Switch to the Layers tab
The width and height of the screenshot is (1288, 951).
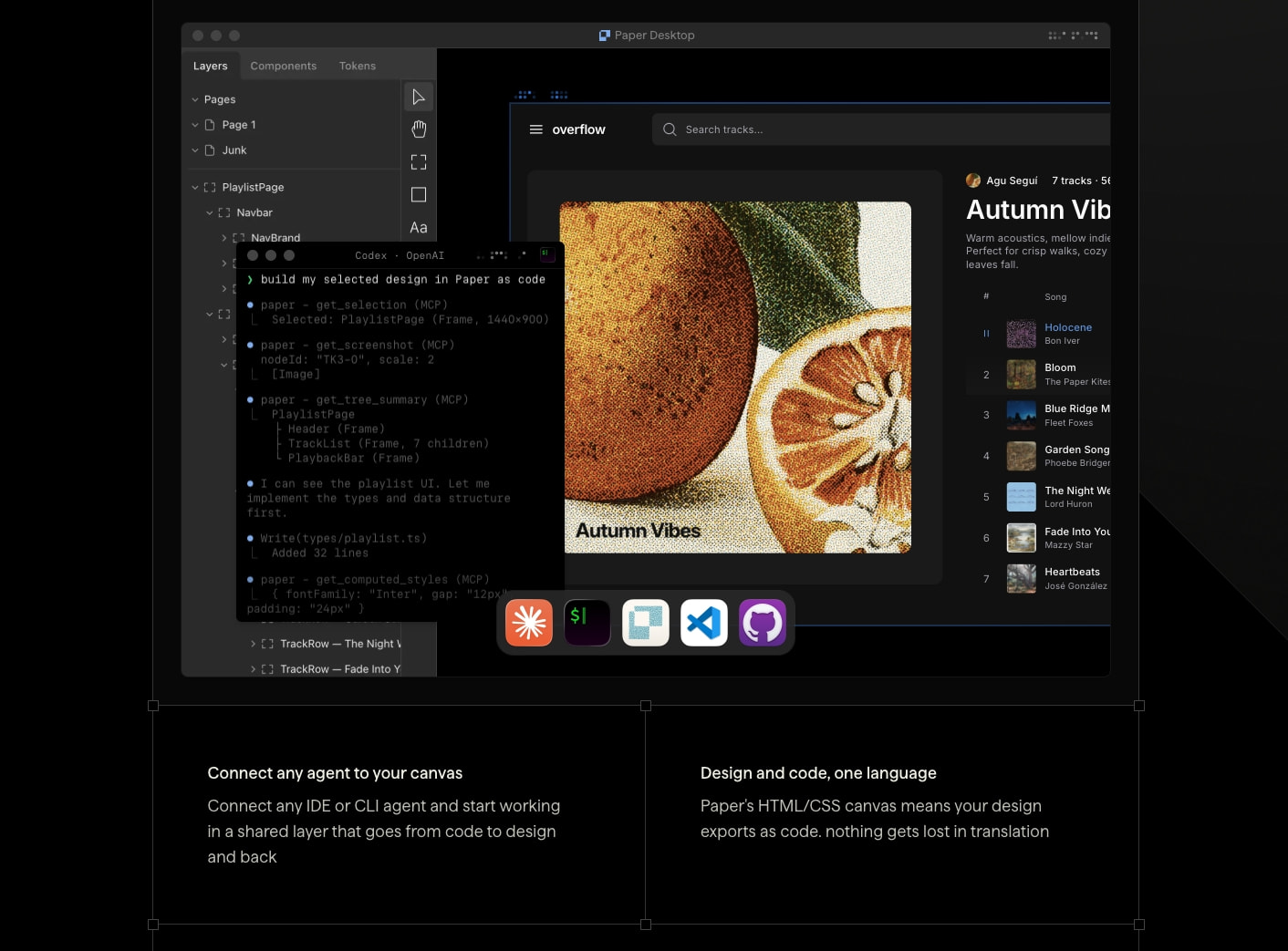(211, 66)
